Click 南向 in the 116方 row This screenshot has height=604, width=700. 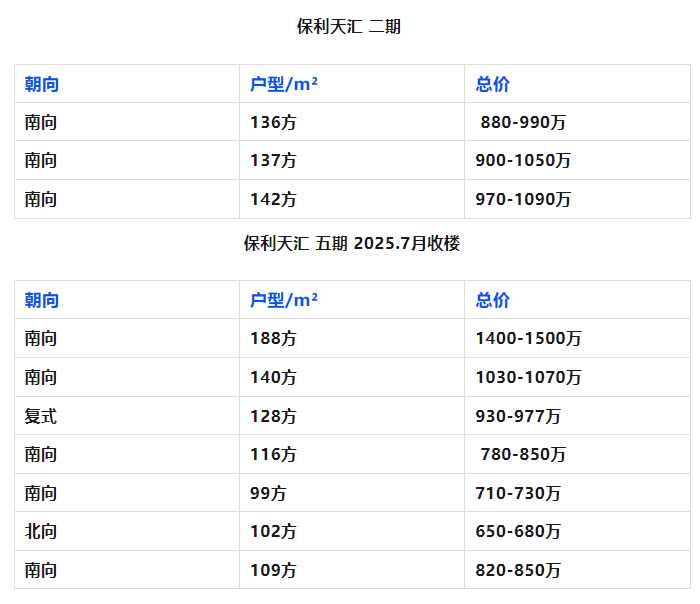point(41,454)
